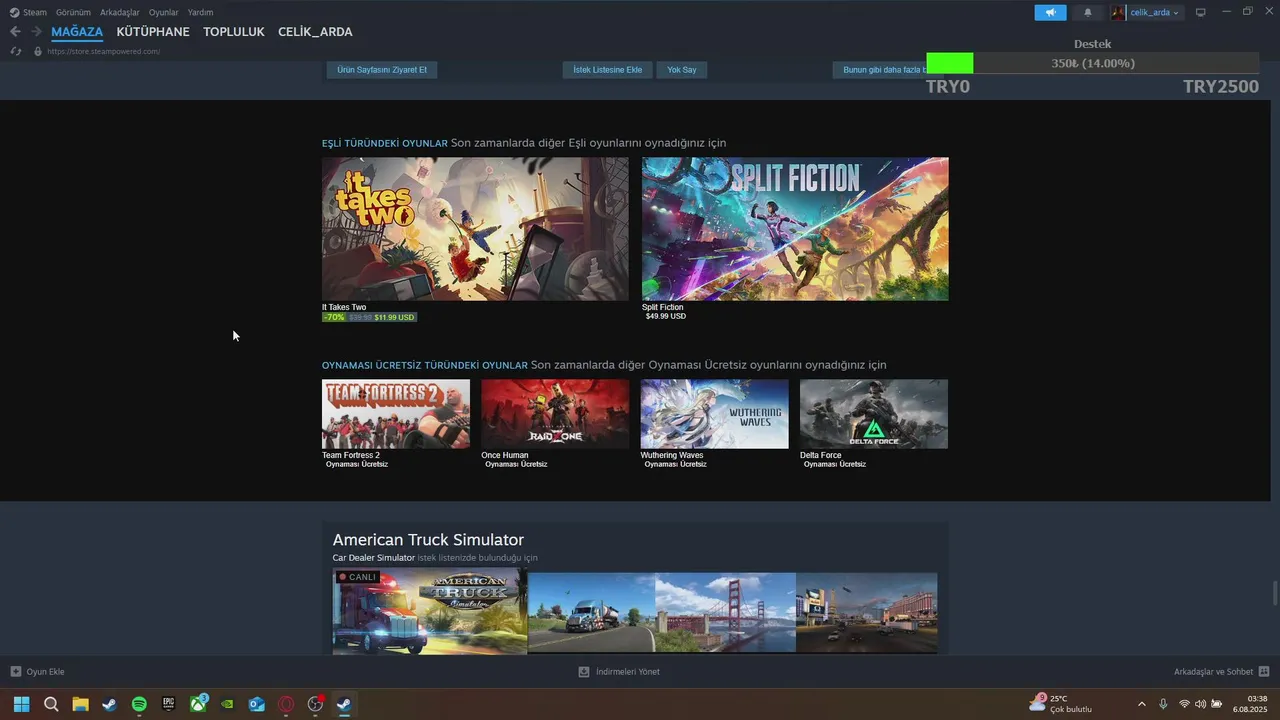This screenshot has height=720, width=1280.
Task: Click the Oyun Ekle plus icon
Action: 15,672
